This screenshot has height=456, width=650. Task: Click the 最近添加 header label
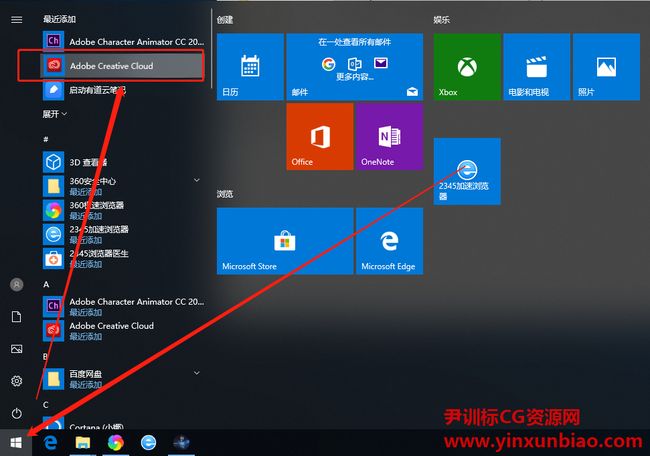pos(59,19)
